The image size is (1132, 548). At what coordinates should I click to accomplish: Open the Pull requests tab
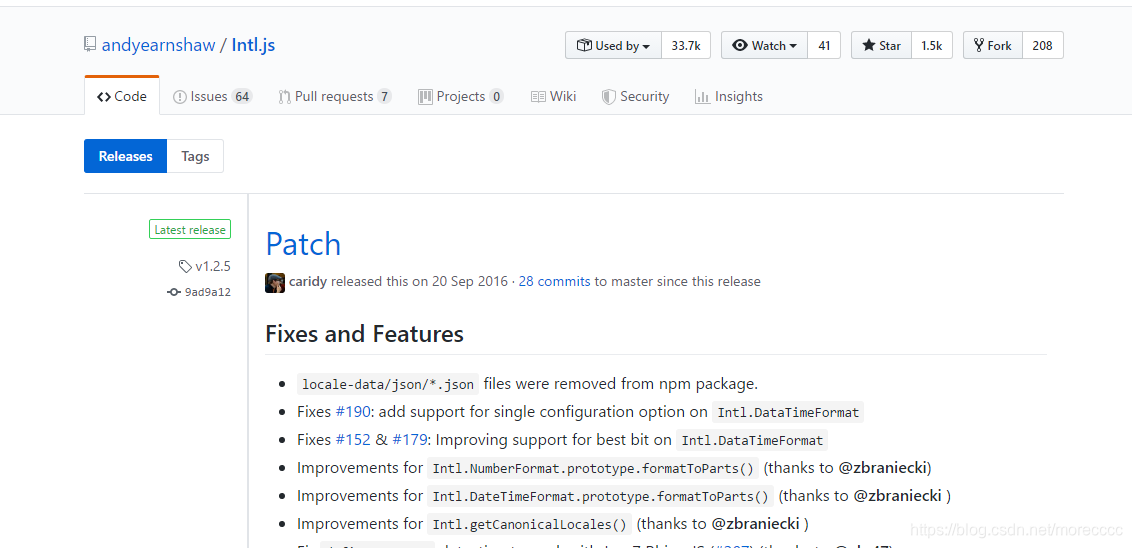click(x=334, y=96)
